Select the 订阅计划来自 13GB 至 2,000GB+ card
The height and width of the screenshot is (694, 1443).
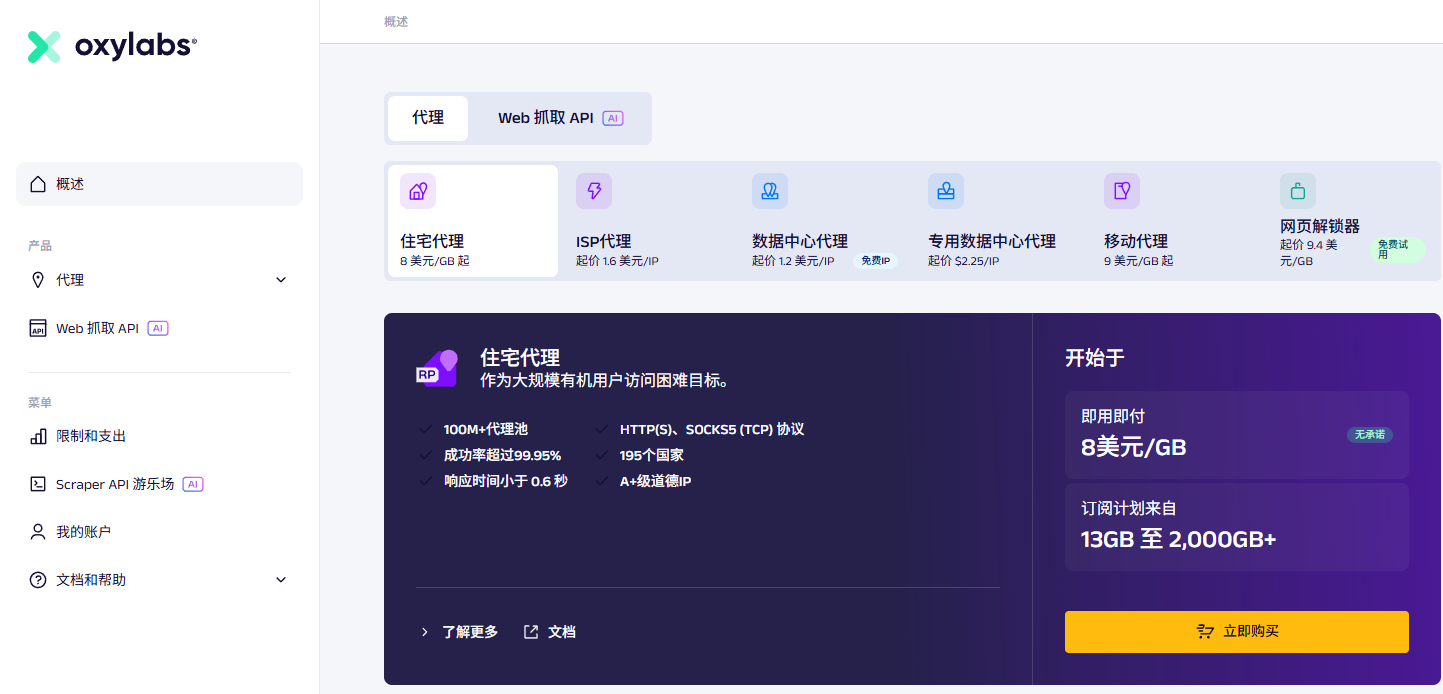coord(1236,527)
